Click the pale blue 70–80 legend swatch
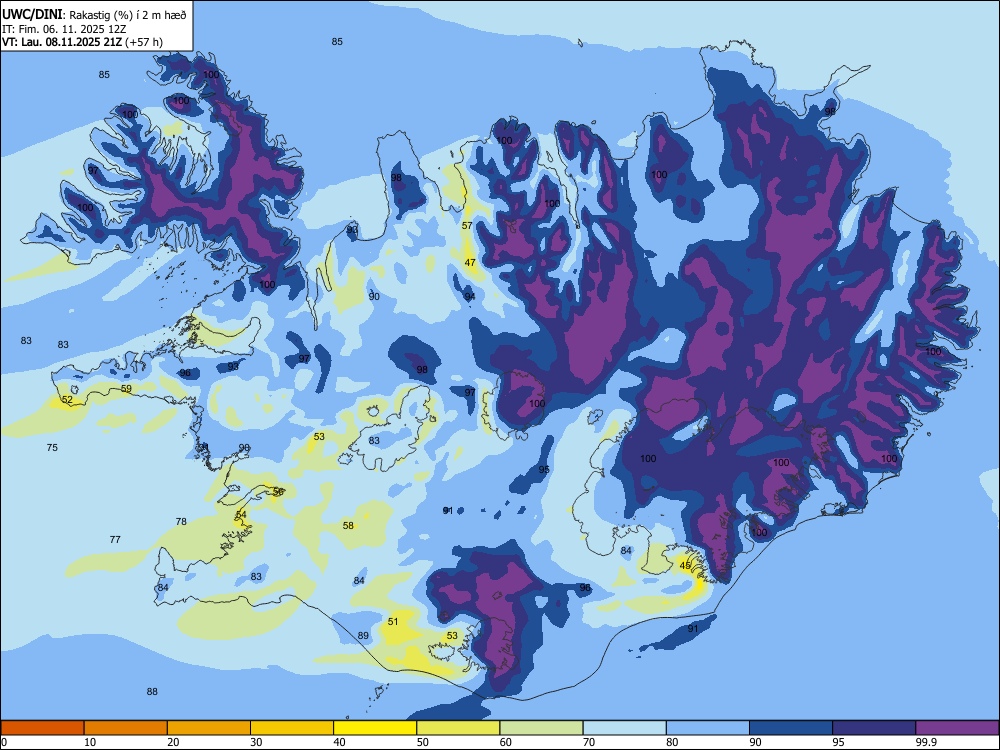The height and width of the screenshot is (750, 1000). coord(624,728)
